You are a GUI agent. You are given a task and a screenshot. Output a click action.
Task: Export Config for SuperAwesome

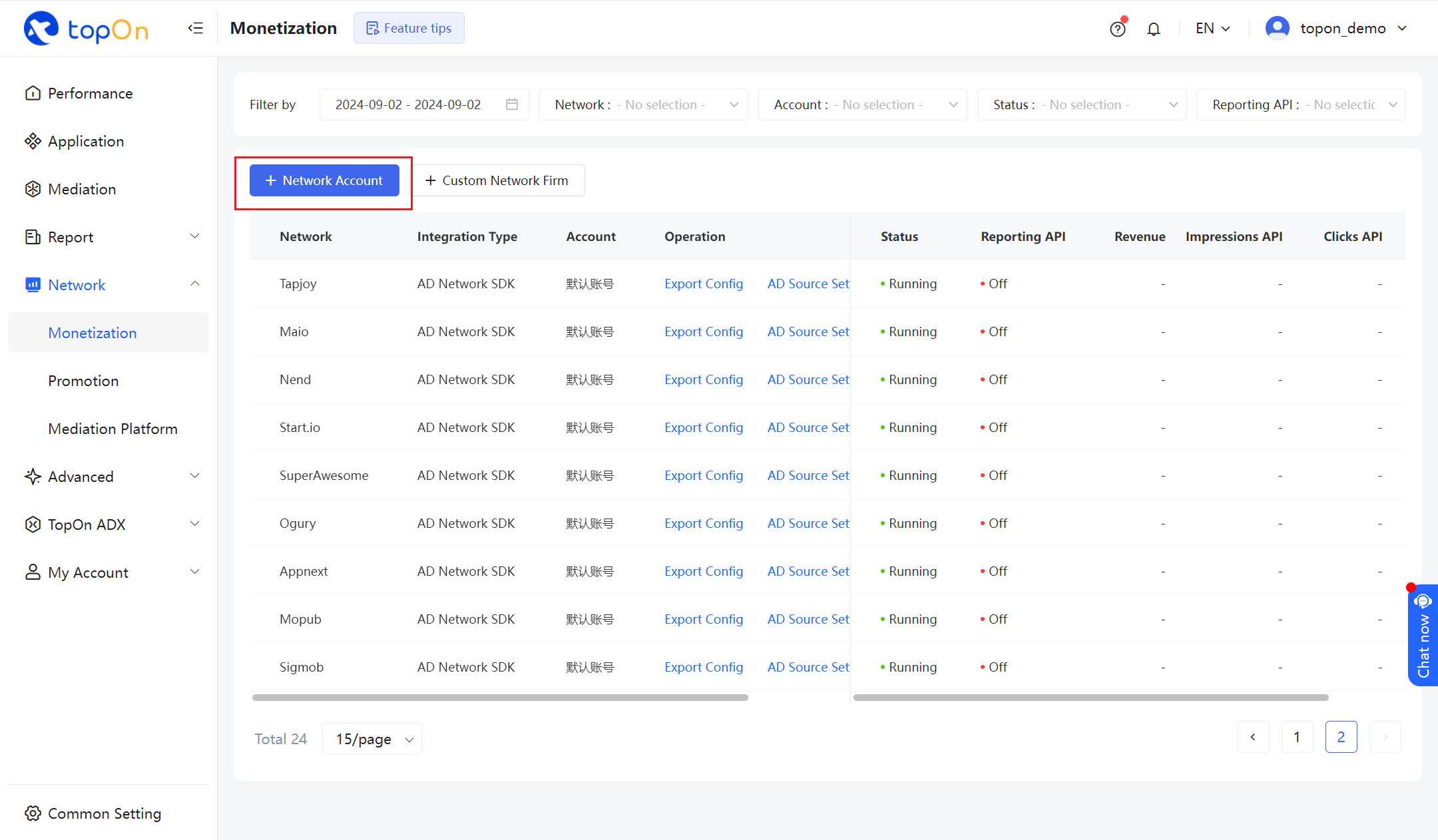[x=704, y=475]
